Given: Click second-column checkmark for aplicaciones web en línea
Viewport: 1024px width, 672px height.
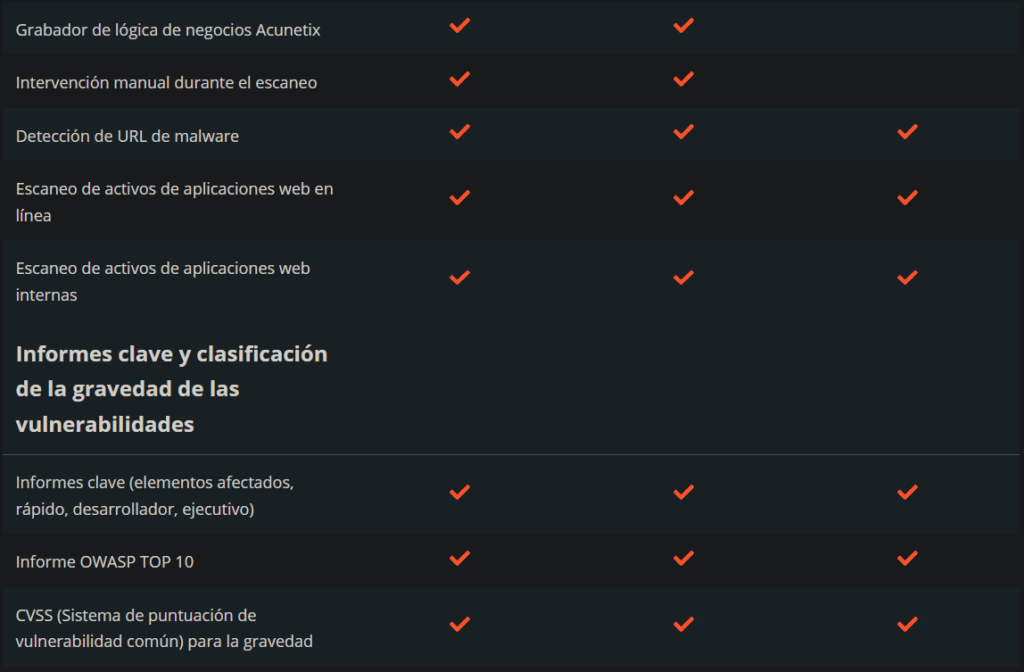Looking at the screenshot, I should [x=684, y=198].
